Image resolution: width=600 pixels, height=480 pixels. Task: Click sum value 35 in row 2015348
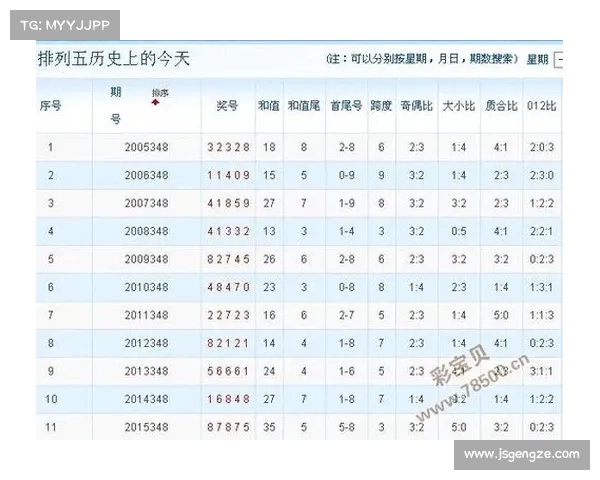click(269, 427)
